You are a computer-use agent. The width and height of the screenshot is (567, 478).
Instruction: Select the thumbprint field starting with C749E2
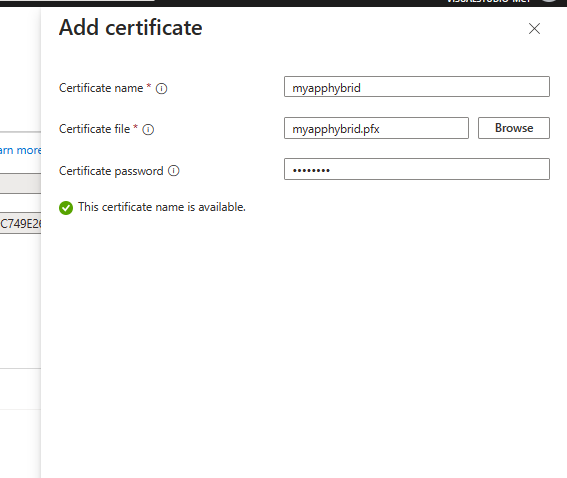pos(21,223)
